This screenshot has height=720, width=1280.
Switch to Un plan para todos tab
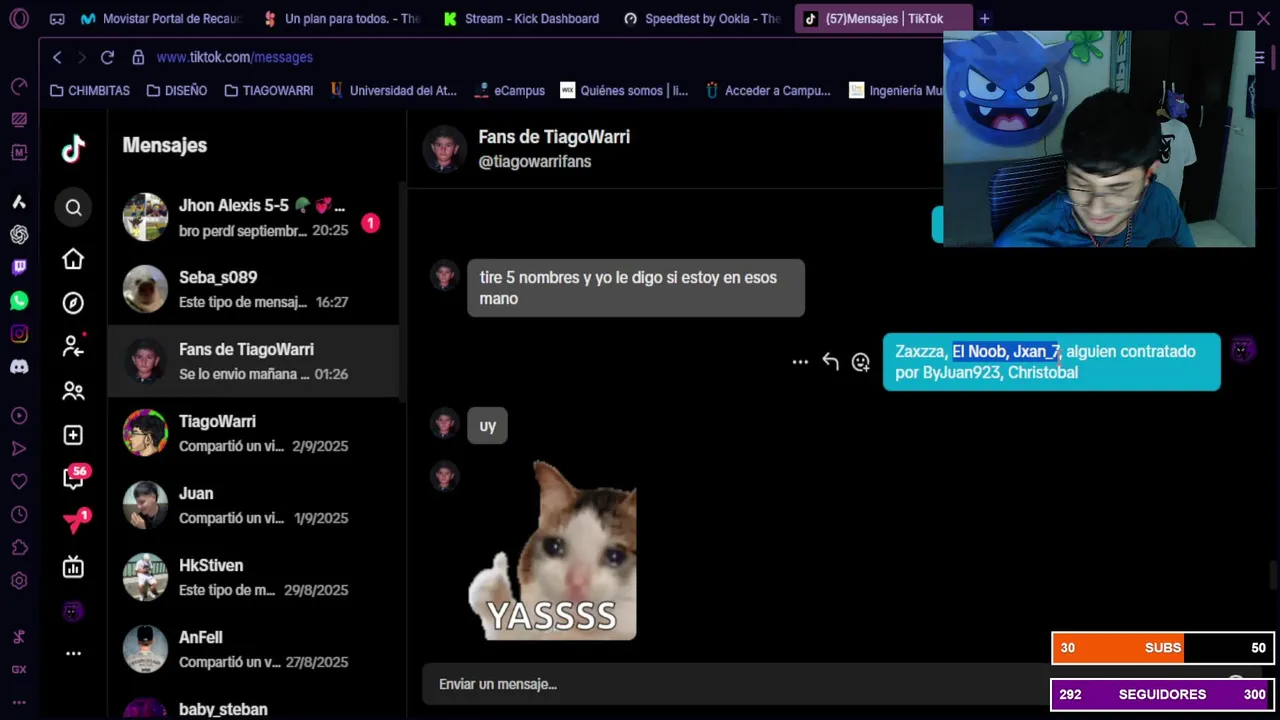[x=342, y=18]
